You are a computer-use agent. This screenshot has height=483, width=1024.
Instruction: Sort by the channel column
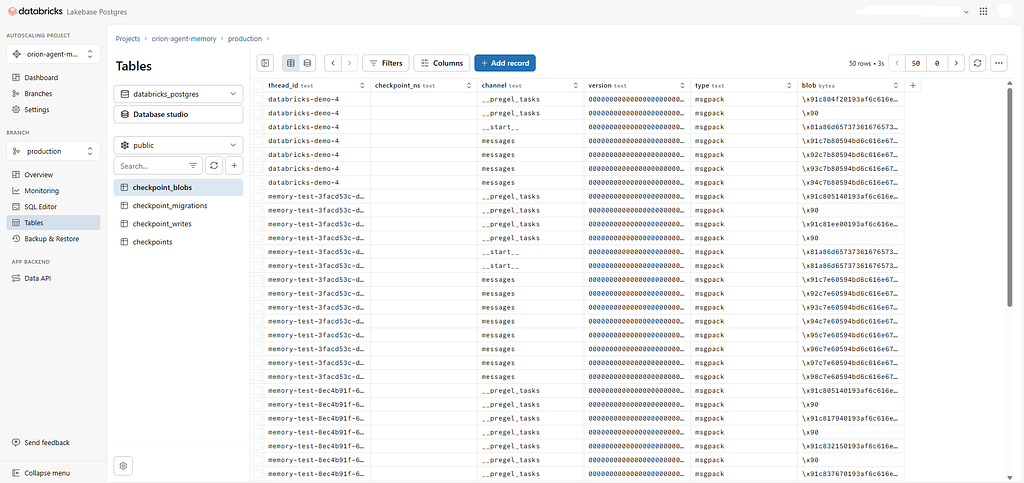(575, 86)
